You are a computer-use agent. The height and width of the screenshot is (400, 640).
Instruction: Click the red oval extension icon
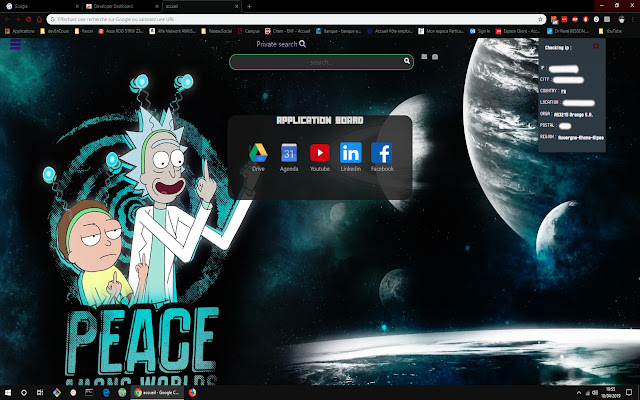click(586, 19)
